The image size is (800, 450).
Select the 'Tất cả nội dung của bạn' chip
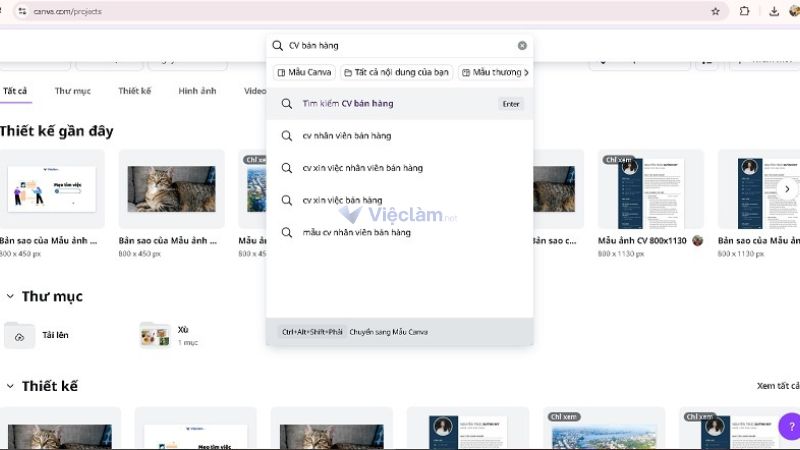point(396,72)
